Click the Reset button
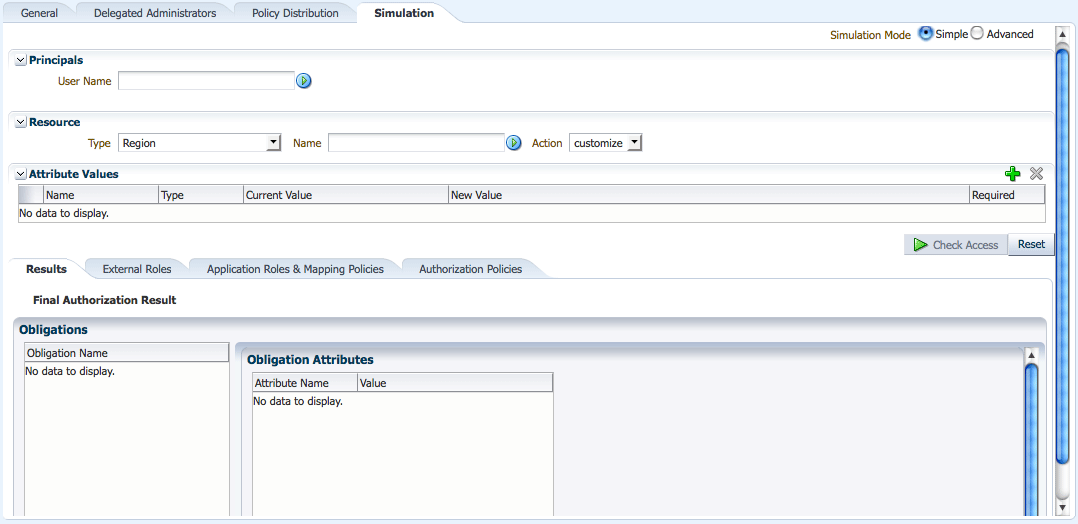Image resolution: width=1078 pixels, height=524 pixels. pyautogui.click(x=1031, y=244)
